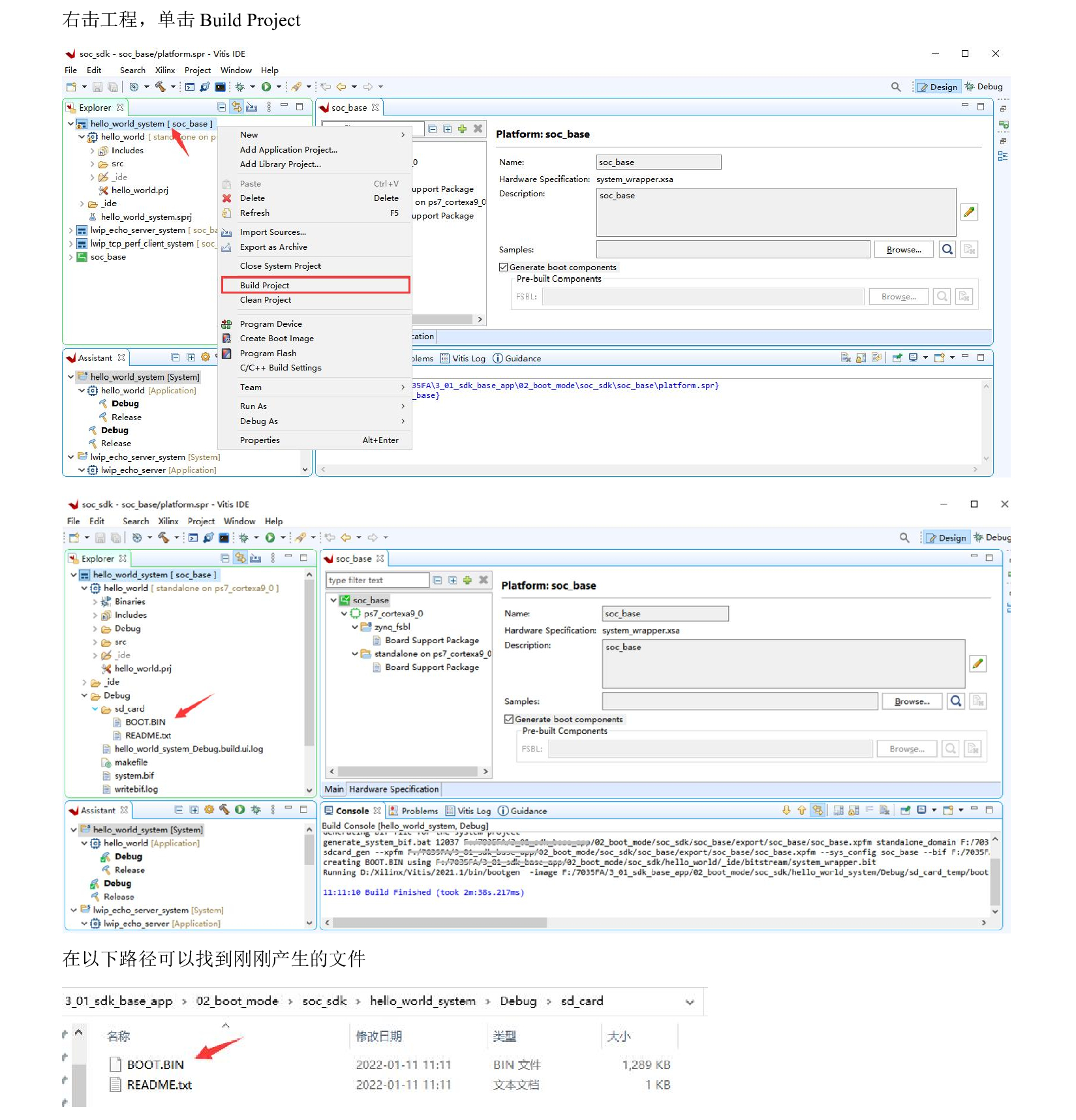1076x1120 pixels.
Task: Click the Explorer vertical scrollbar in Build Console window
Action: [x=309, y=663]
